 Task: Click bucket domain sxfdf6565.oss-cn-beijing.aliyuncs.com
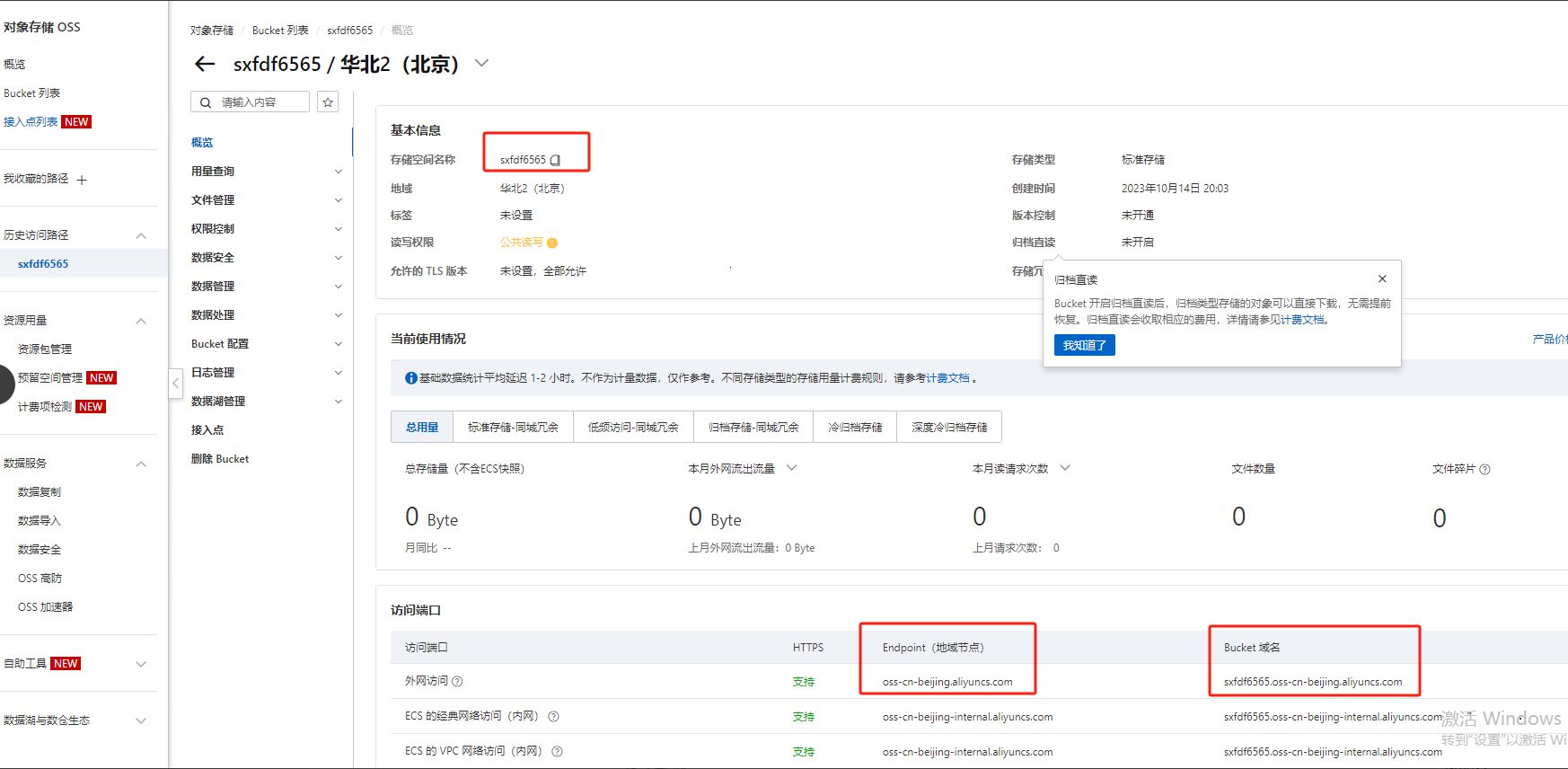1313,682
